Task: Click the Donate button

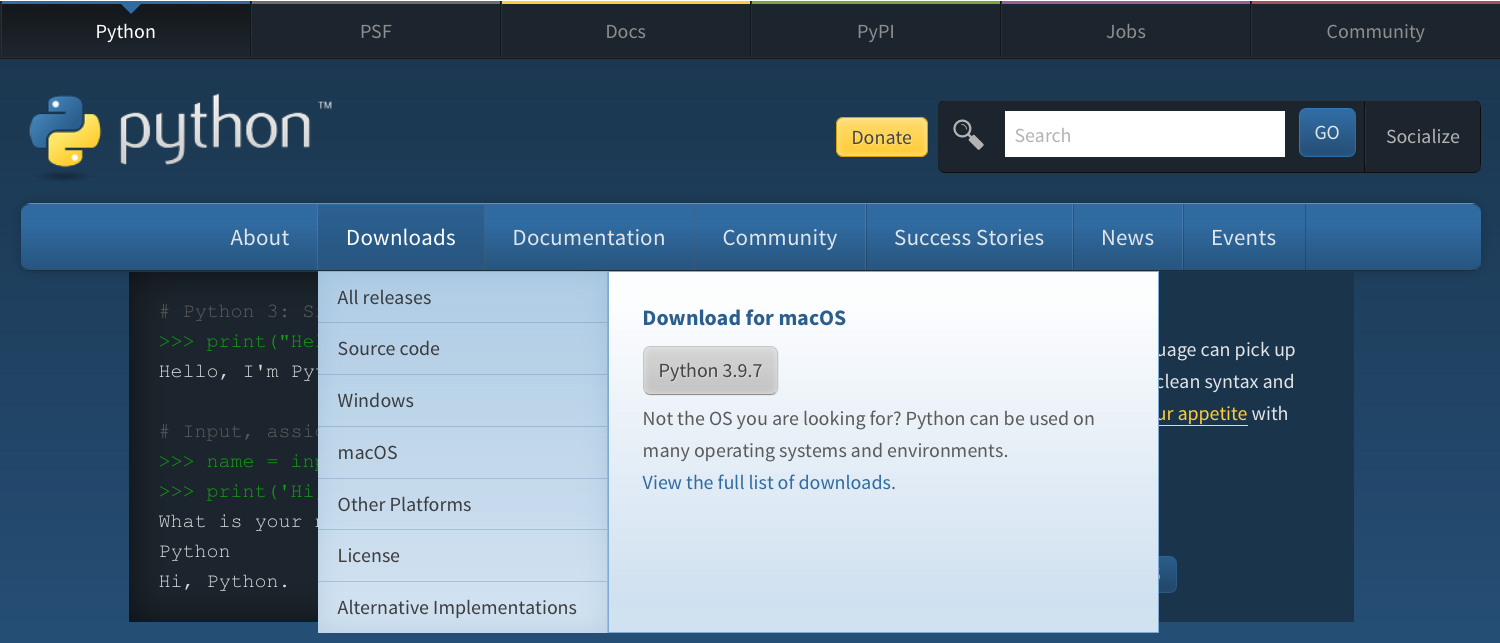Action: click(x=881, y=137)
